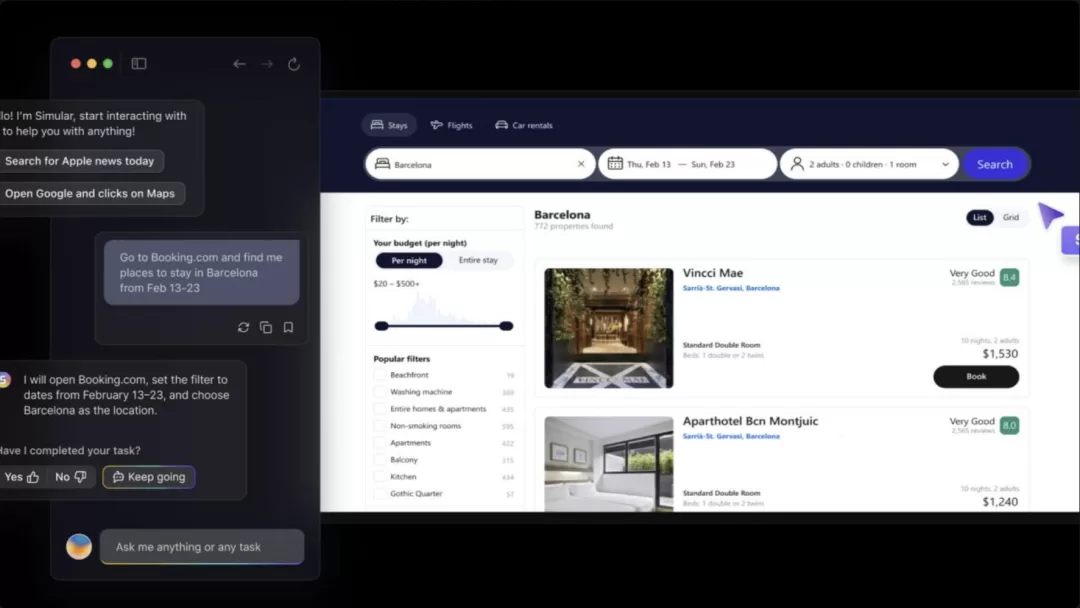1080x608 pixels.
Task: Reload using the refresh icon in toolbar
Action: [x=294, y=63]
